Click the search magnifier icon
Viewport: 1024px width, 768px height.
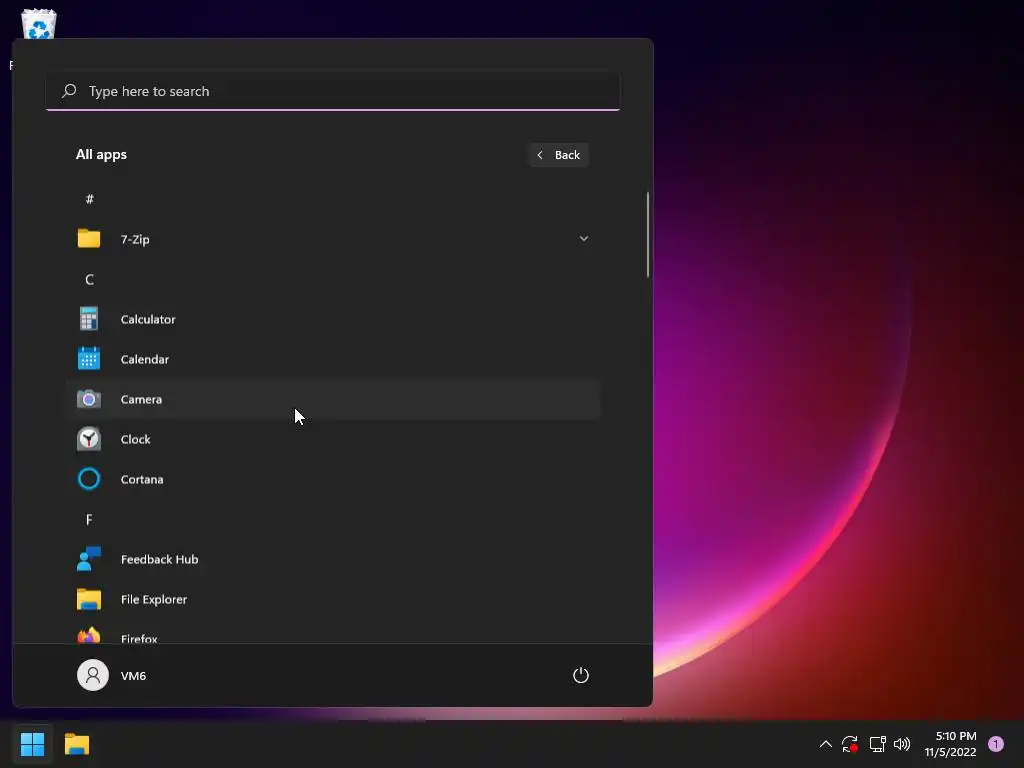[69, 91]
